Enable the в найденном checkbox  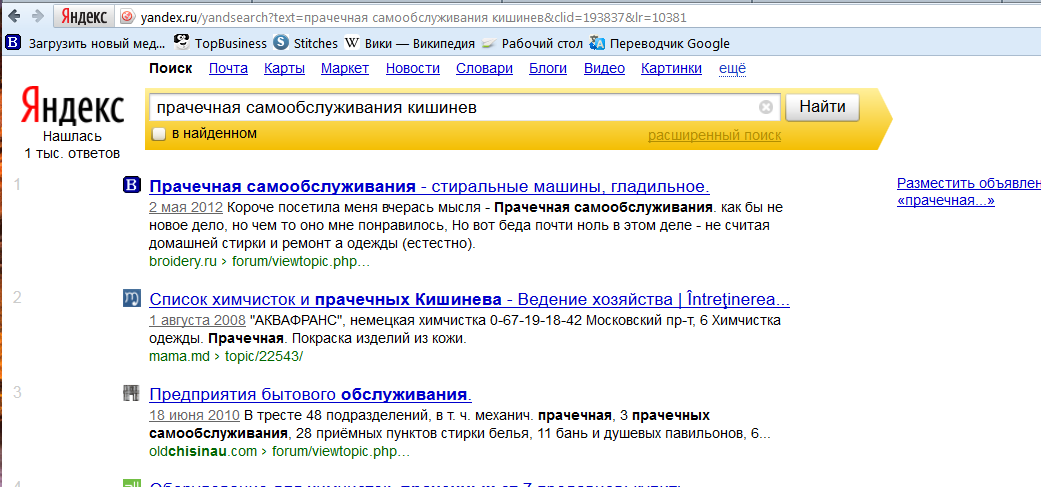coord(159,134)
